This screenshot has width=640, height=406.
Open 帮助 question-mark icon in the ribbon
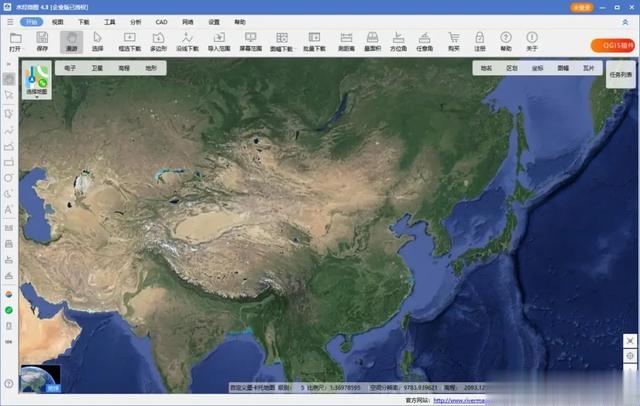(x=506, y=42)
